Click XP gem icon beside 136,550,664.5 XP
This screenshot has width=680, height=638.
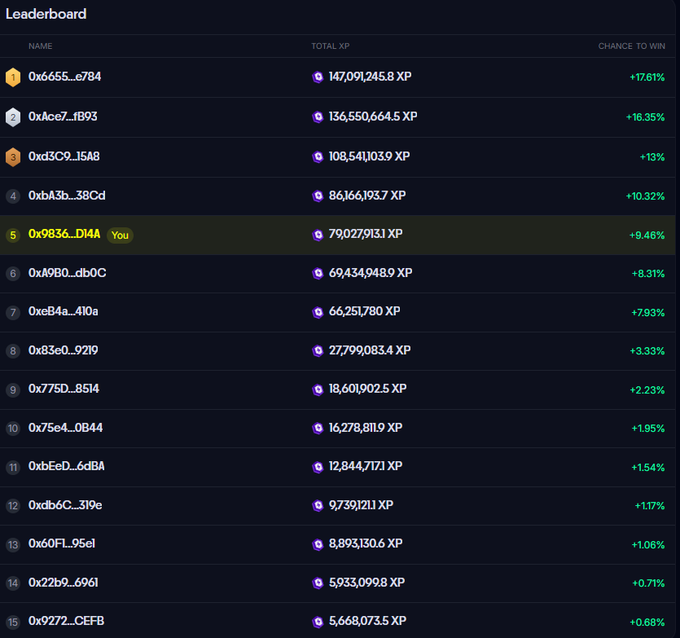click(318, 117)
